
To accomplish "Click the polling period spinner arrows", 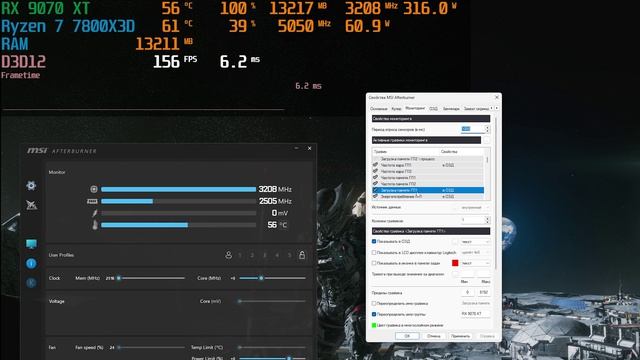I will click(487, 129).
